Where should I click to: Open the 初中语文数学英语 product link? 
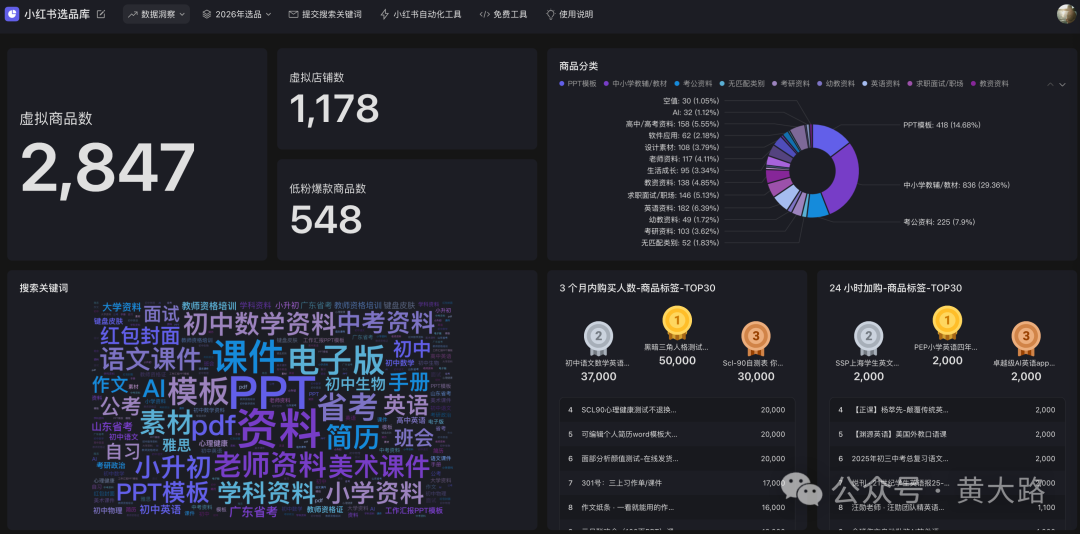(x=598, y=363)
